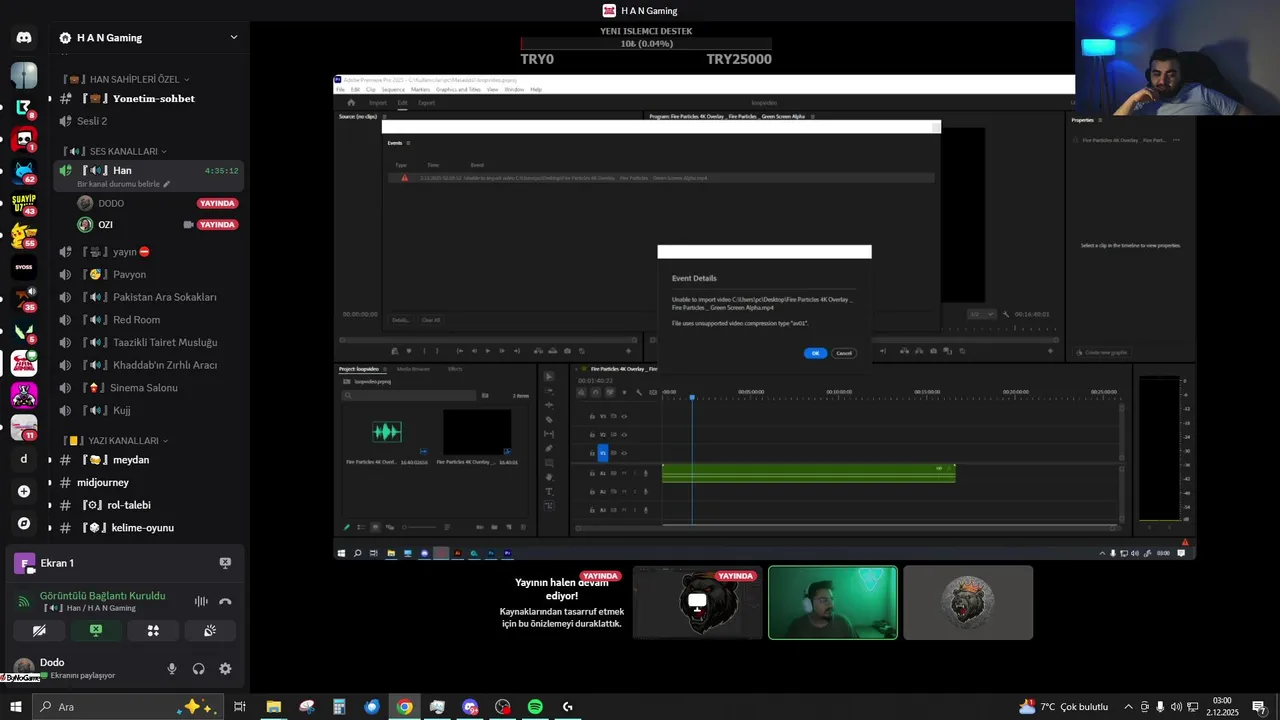The height and width of the screenshot is (720, 1280).
Task: Join the yayın voice channel
Action: click(149, 252)
